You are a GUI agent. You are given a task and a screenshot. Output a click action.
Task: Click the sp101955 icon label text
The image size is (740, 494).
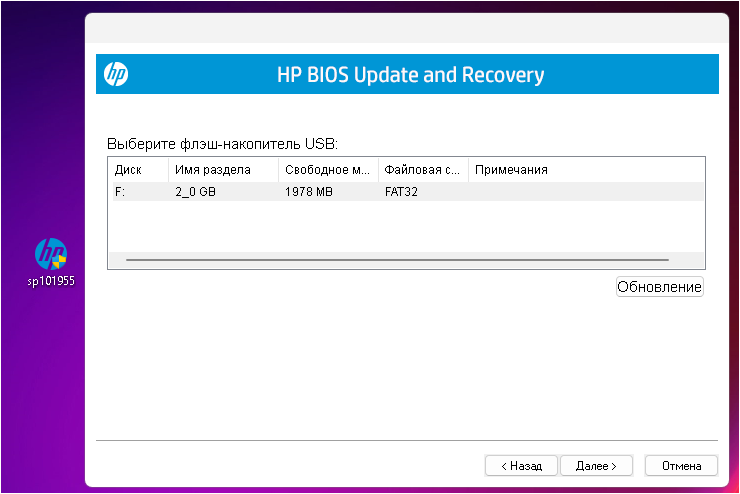[x=51, y=281]
